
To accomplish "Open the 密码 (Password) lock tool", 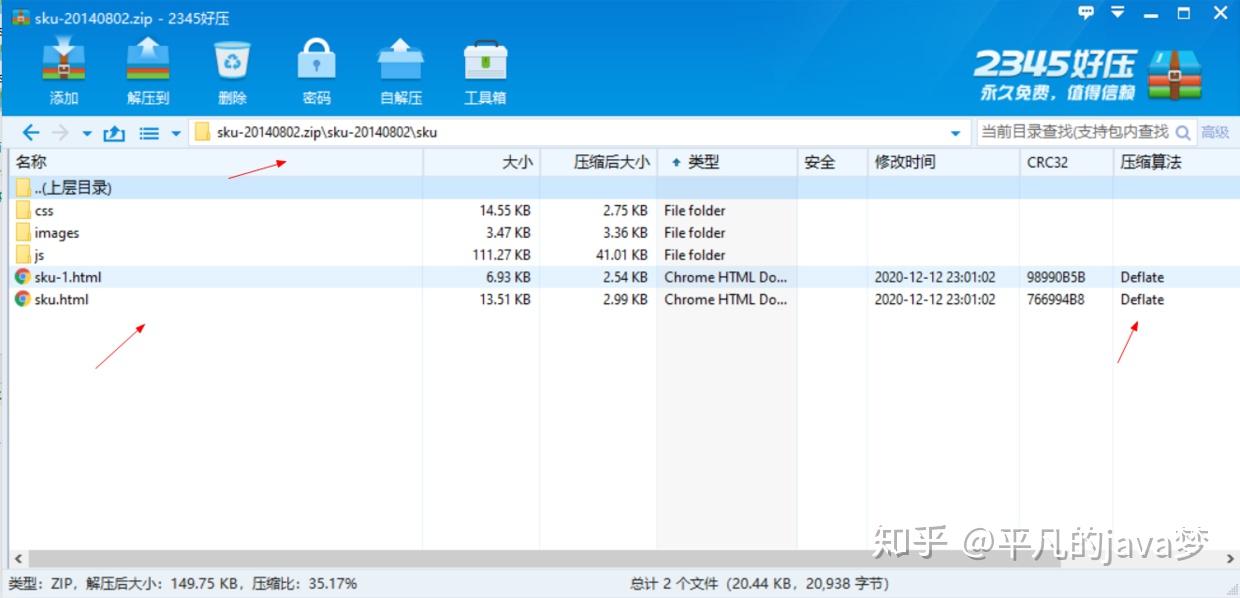I will coord(316,60).
